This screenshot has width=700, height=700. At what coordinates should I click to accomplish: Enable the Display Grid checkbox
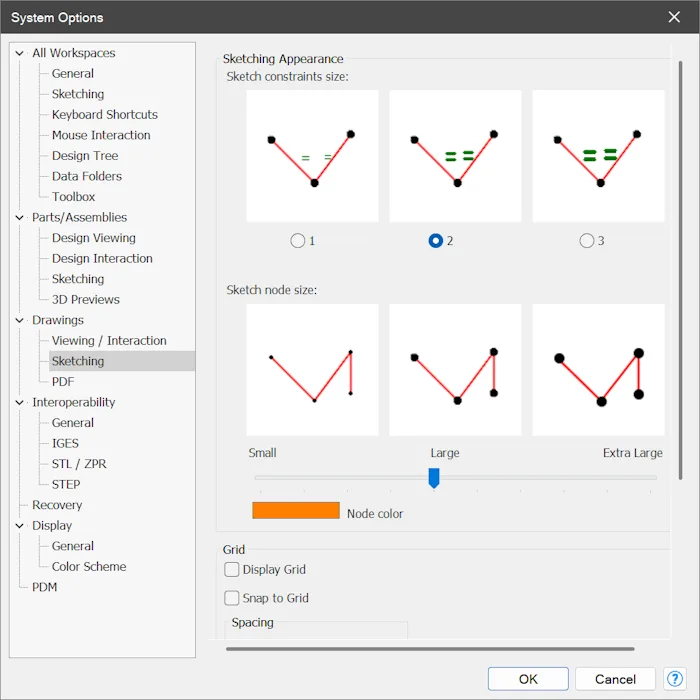pos(231,569)
